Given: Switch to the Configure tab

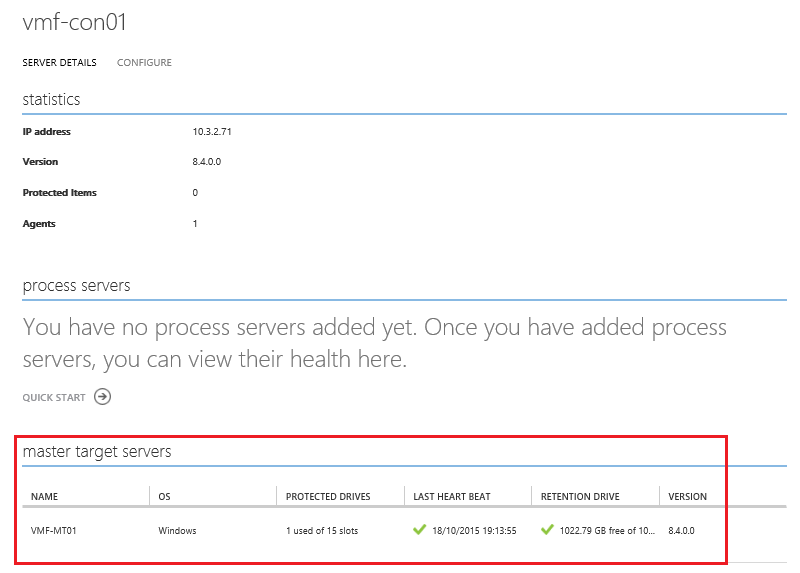Looking at the screenshot, I should coord(144,63).
